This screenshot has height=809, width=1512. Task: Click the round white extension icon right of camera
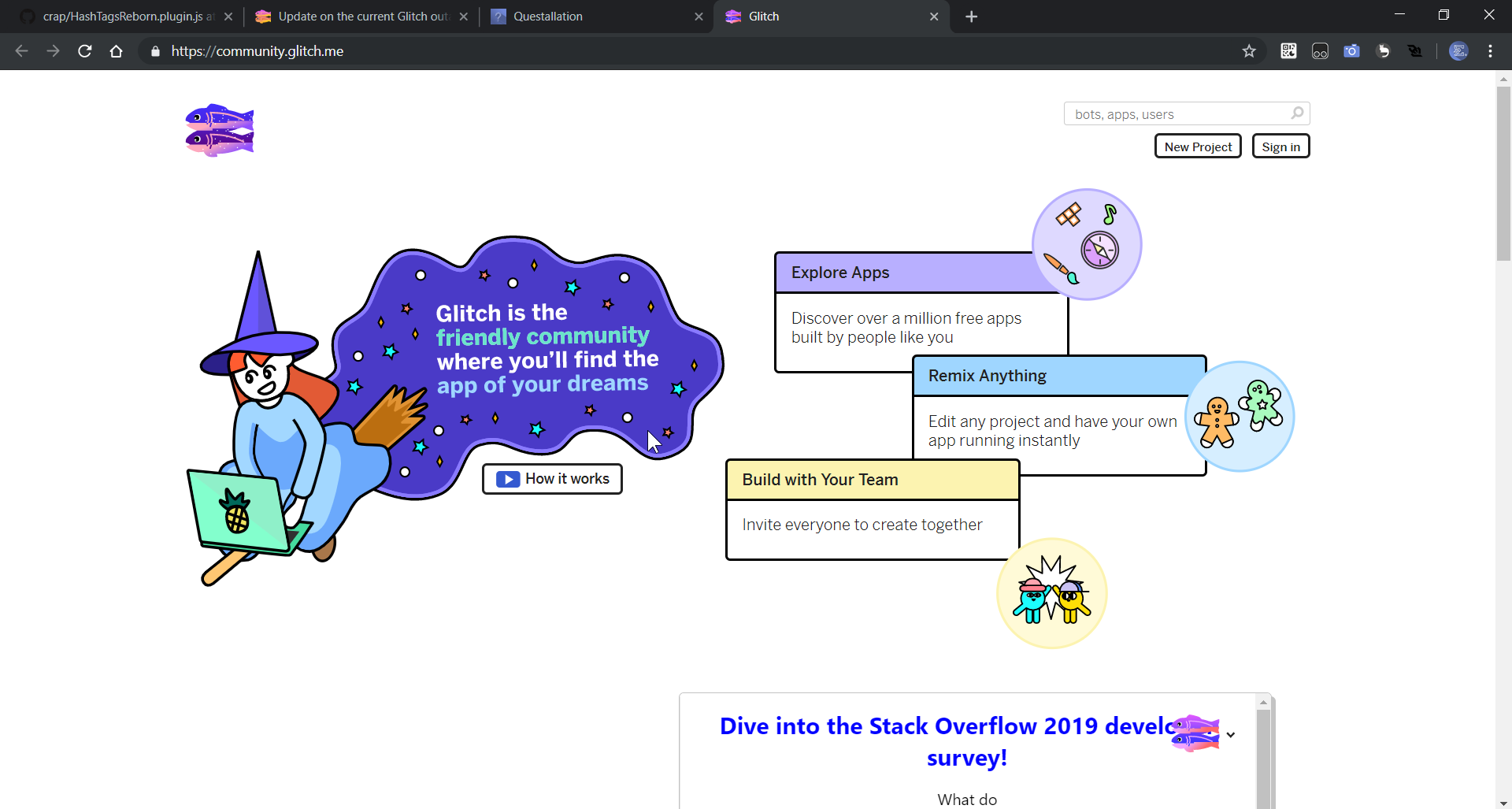pyautogui.click(x=1383, y=51)
